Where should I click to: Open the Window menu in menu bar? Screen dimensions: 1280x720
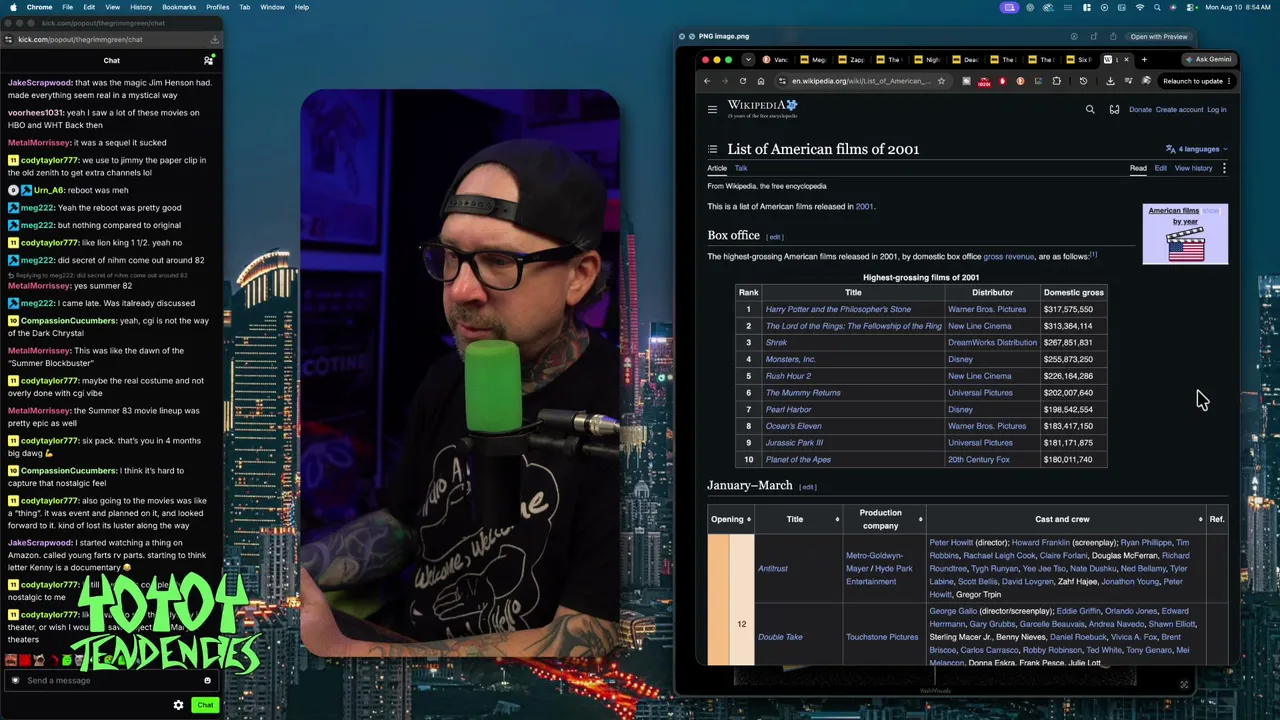click(x=272, y=7)
